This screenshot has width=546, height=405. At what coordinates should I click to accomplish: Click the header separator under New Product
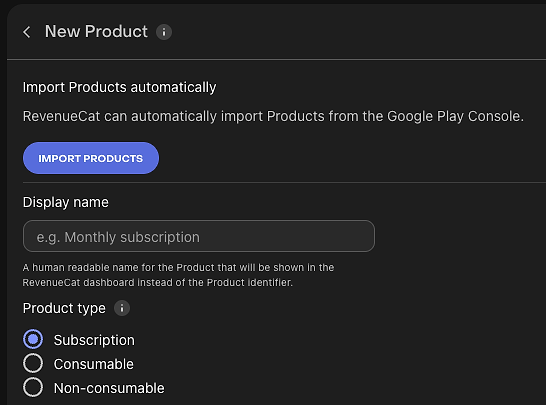pyautogui.click(x=276, y=60)
